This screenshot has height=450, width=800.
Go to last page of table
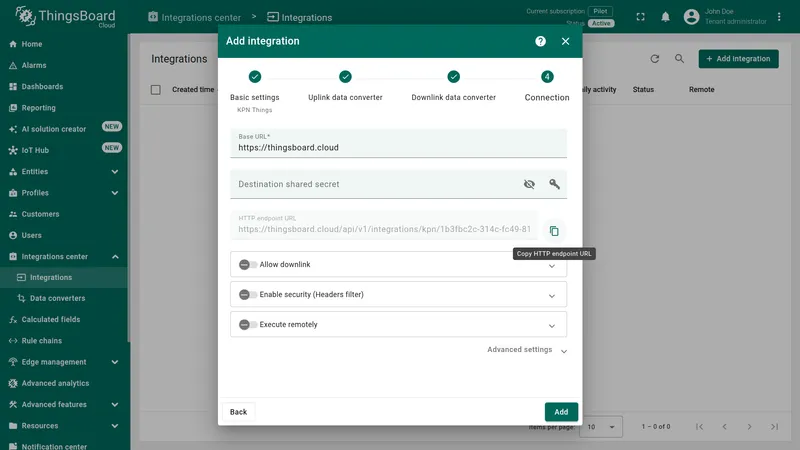774,427
